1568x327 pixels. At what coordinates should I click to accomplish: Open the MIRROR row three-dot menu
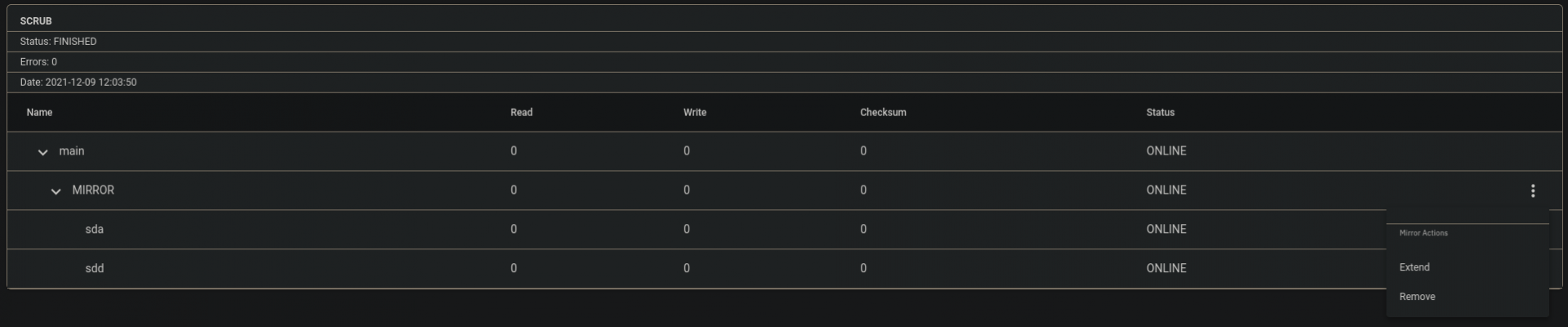(1532, 190)
